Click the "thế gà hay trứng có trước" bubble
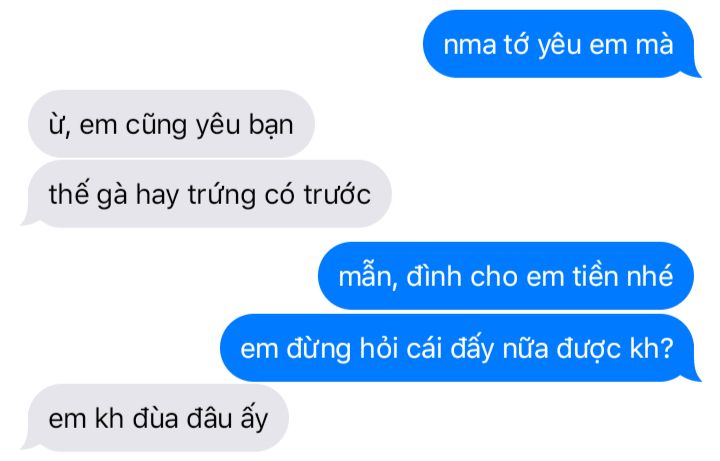The image size is (720, 461). [x=207, y=194]
